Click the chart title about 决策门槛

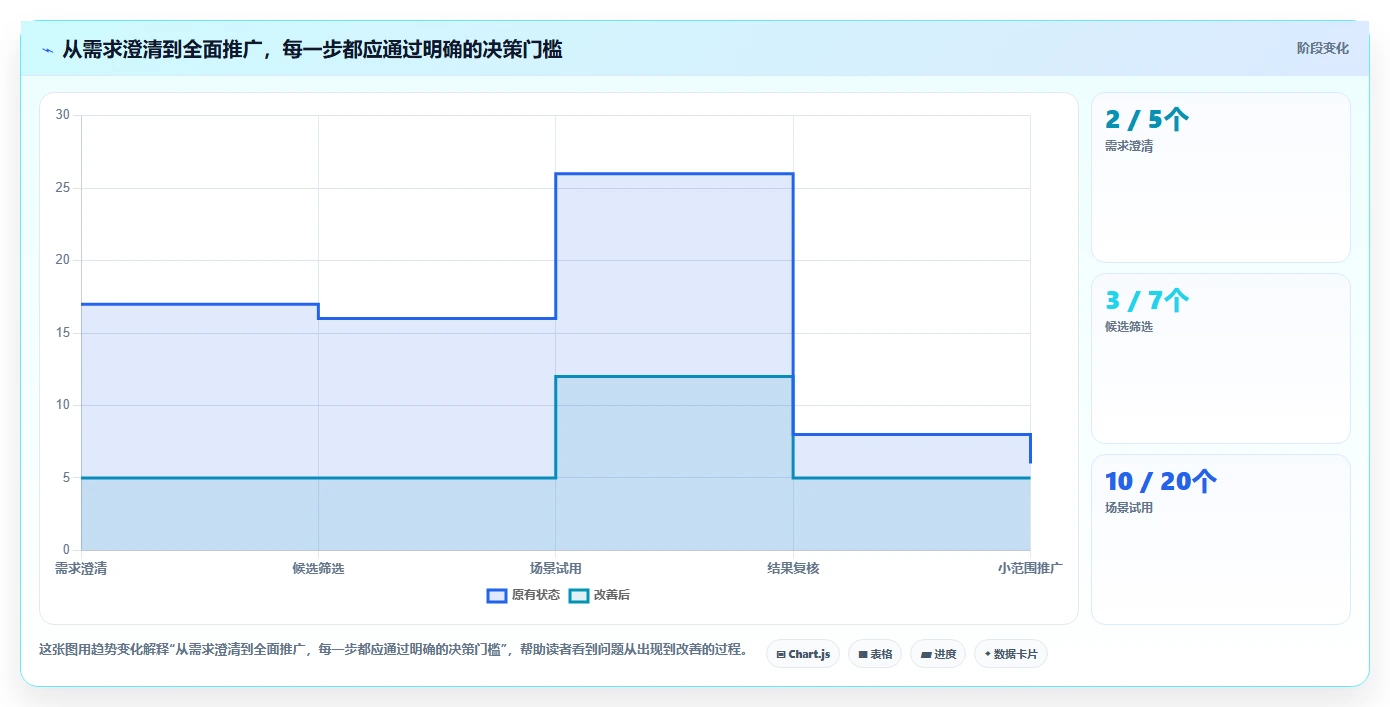[x=312, y=49]
